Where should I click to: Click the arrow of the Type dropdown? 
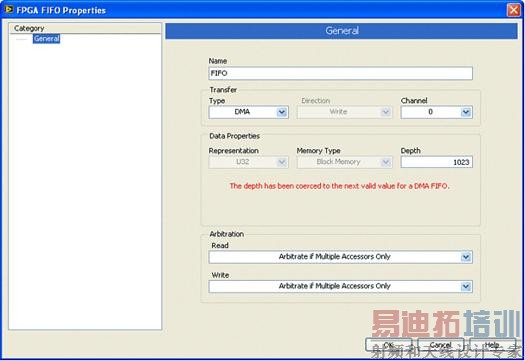point(282,112)
